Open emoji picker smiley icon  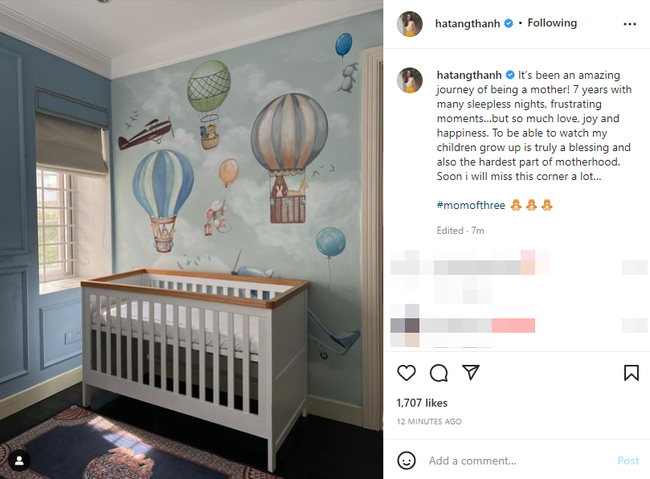[406, 460]
